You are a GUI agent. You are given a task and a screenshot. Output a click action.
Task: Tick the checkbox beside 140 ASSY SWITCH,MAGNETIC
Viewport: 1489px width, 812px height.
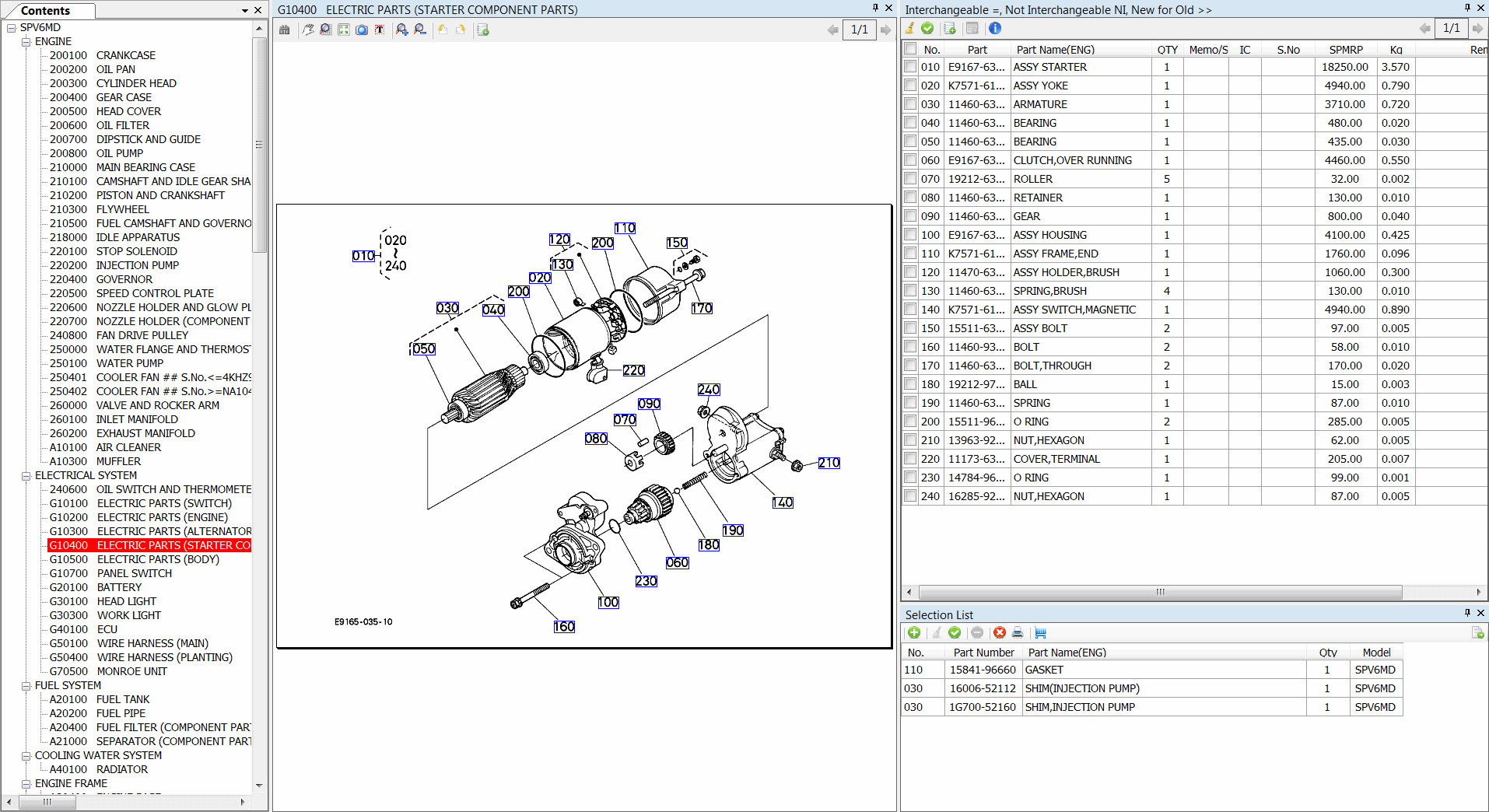909,309
